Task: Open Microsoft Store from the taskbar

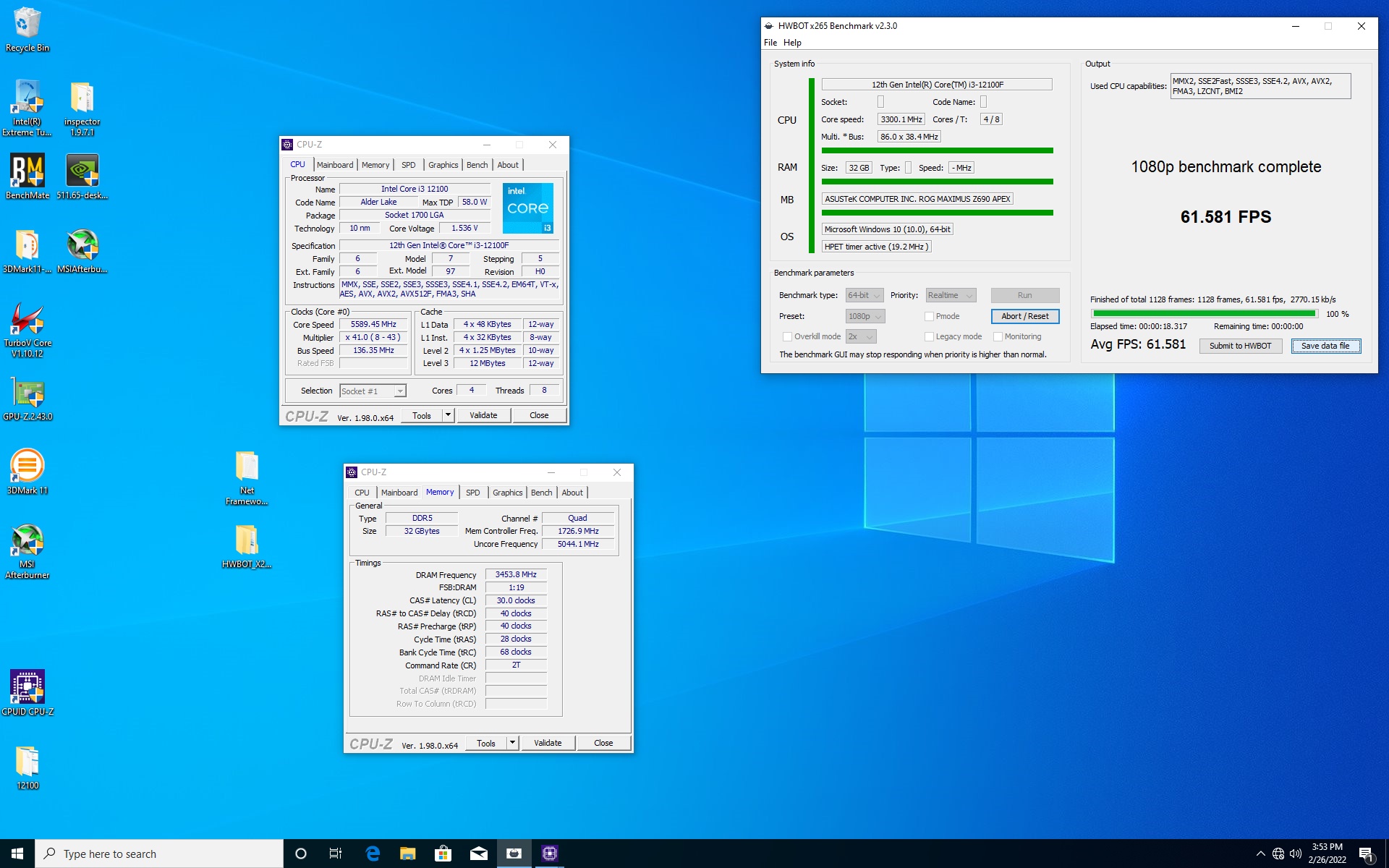Action: [x=443, y=854]
